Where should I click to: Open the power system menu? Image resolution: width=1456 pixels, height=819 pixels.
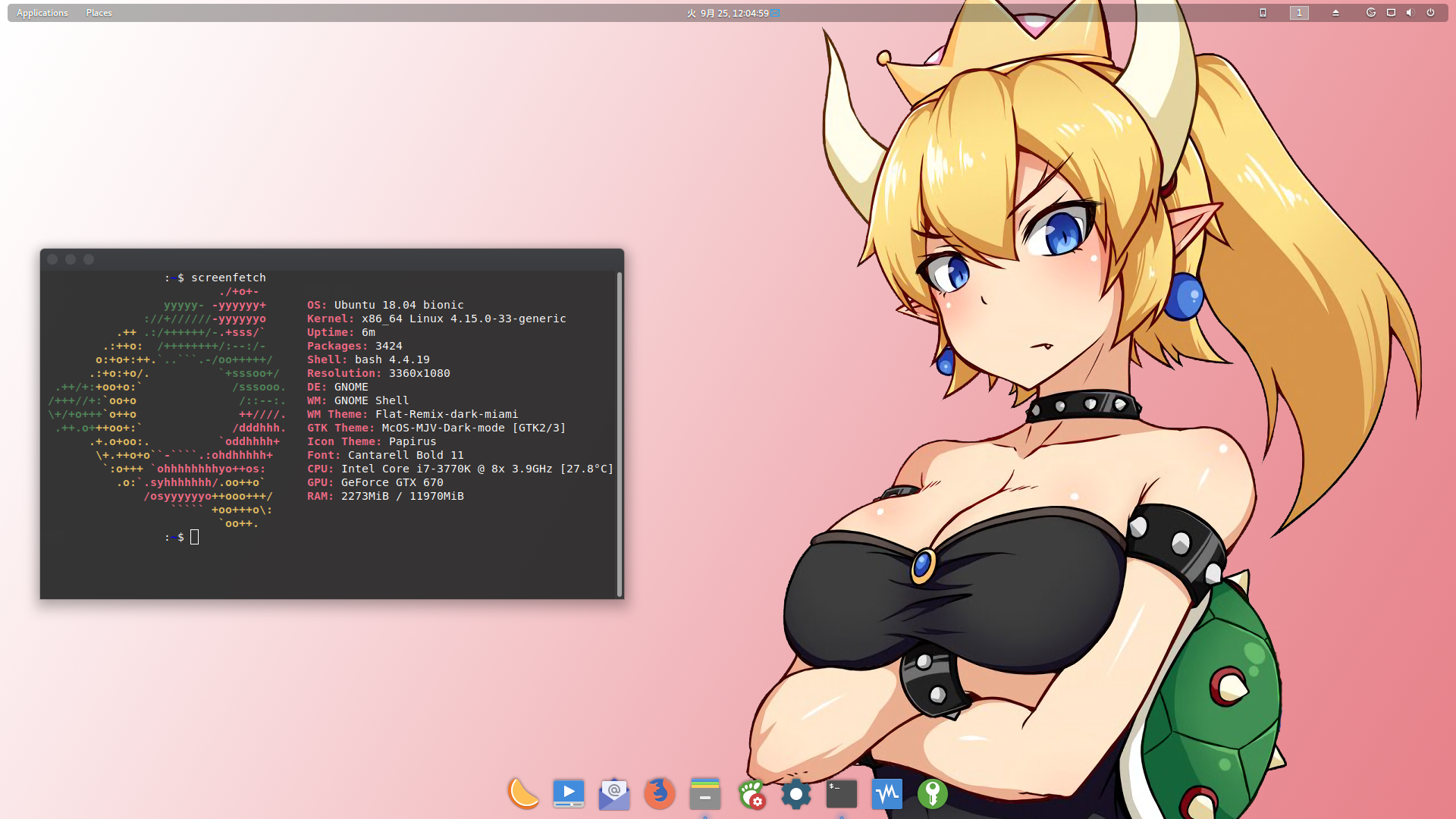click(x=1430, y=13)
